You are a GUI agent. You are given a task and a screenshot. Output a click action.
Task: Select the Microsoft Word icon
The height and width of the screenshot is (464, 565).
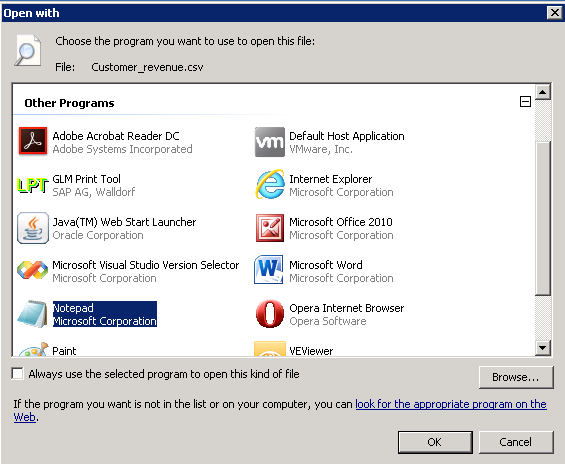pos(269,270)
